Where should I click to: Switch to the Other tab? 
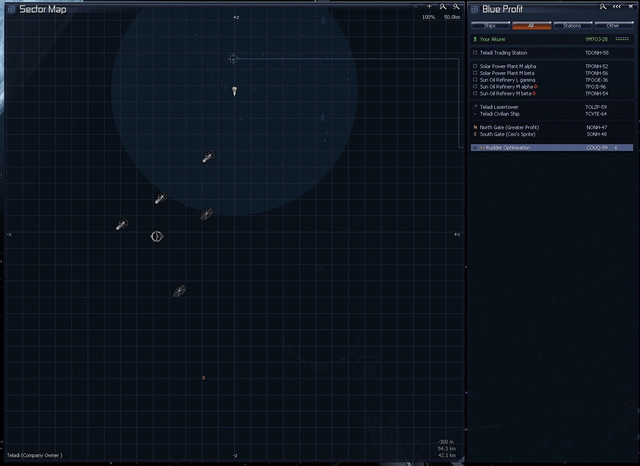pos(613,25)
